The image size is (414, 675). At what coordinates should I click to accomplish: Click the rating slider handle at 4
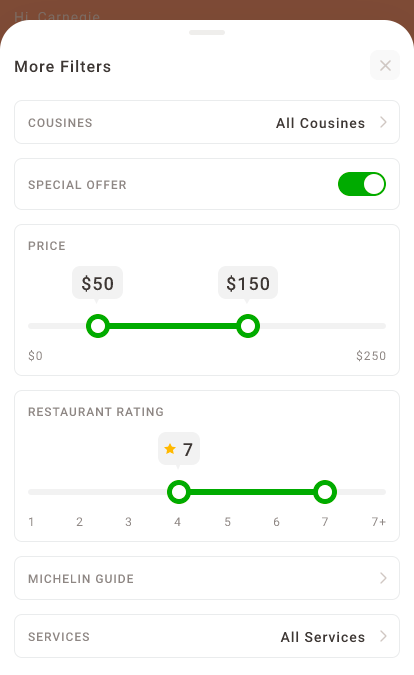[179, 492]
